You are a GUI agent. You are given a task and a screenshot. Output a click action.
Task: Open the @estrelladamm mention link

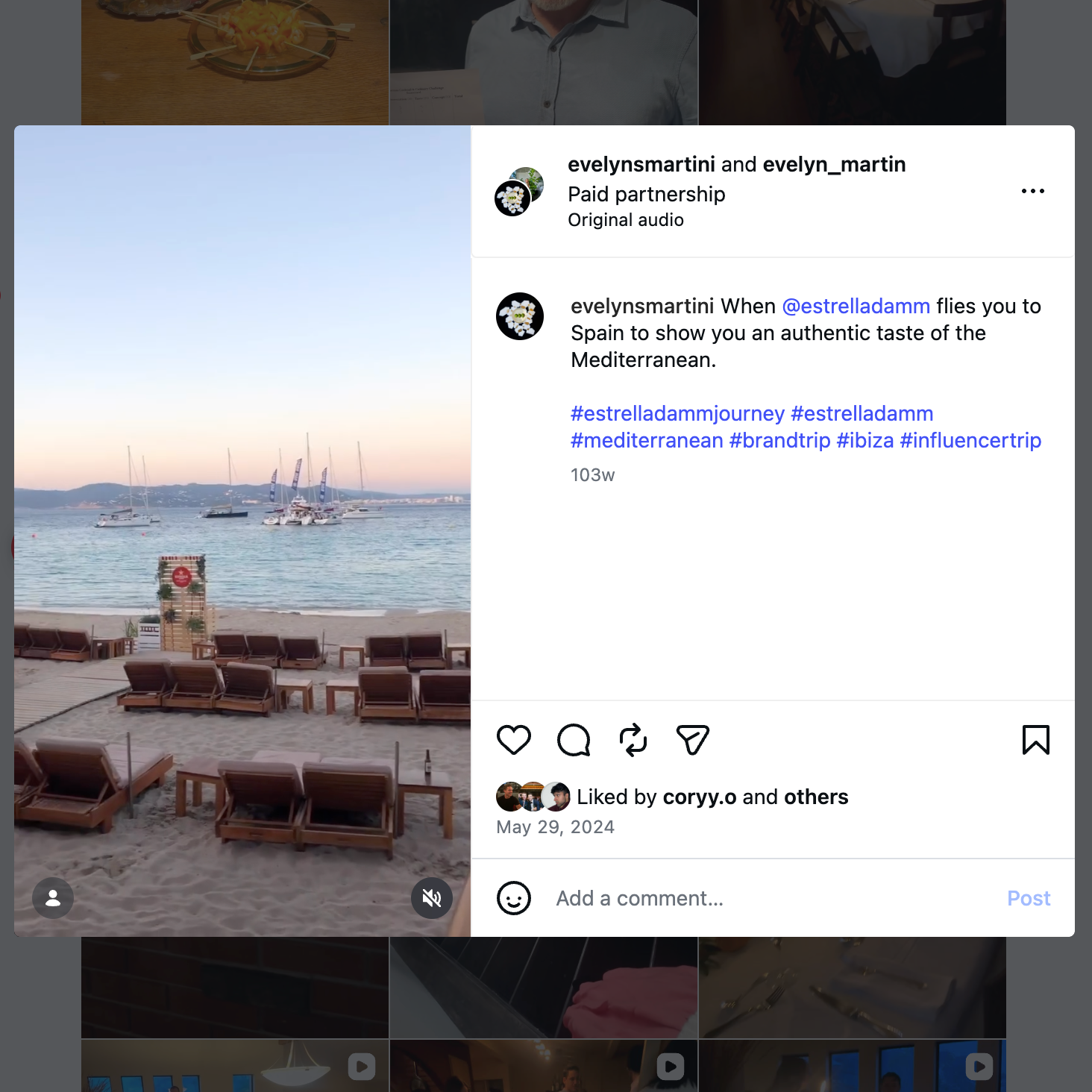click(x=856, y=306)
